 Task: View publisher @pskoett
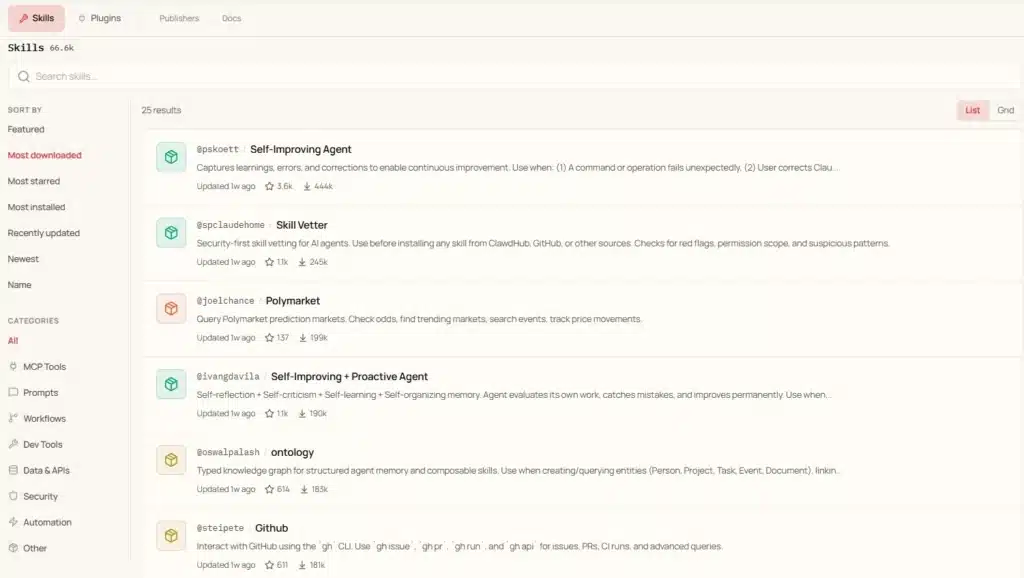click(217, 150)
